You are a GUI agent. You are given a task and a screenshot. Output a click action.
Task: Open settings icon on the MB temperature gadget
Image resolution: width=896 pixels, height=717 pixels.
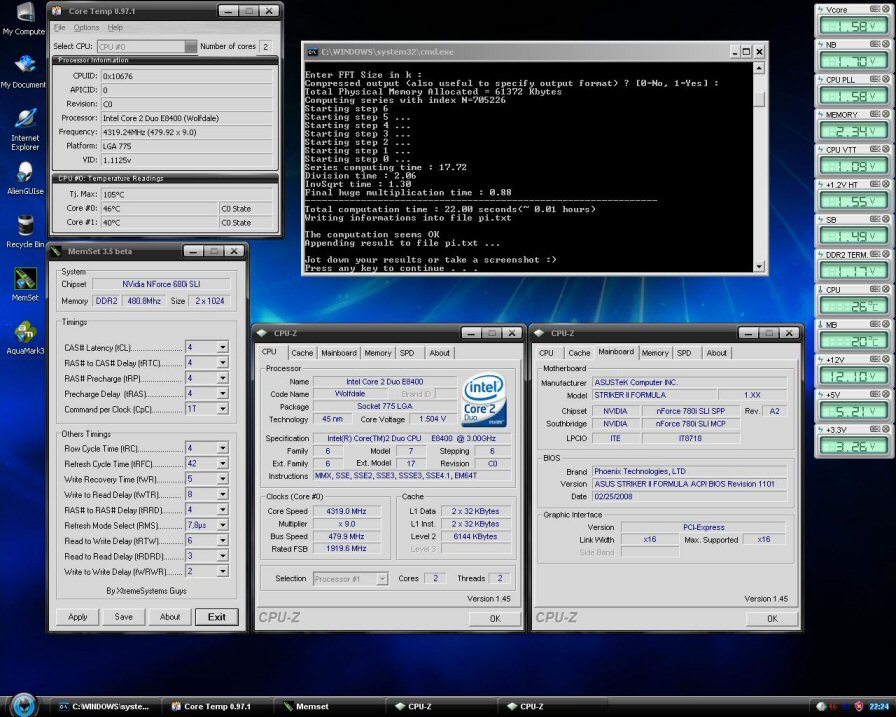pyautogui.click(x=874, y=324)
